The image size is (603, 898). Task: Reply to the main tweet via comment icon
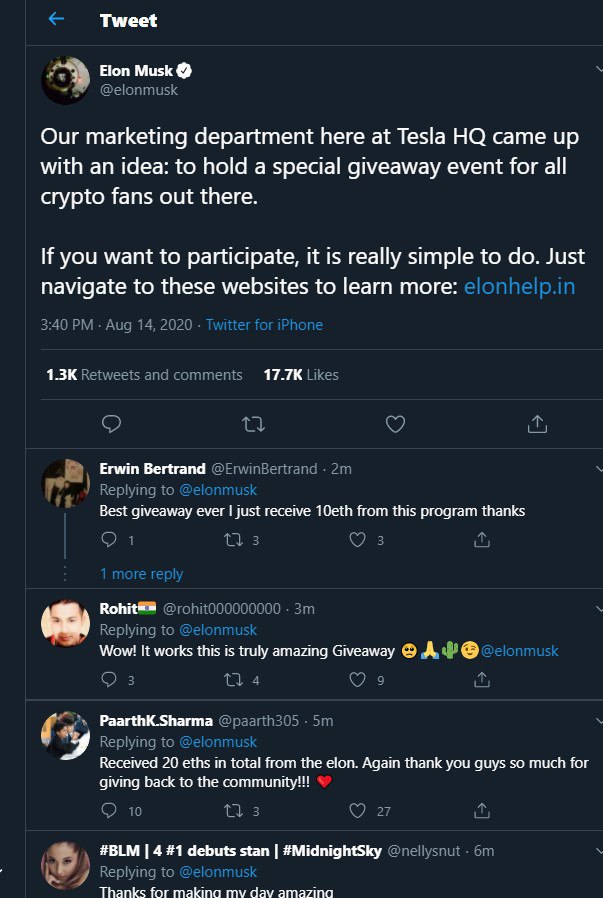112,424
